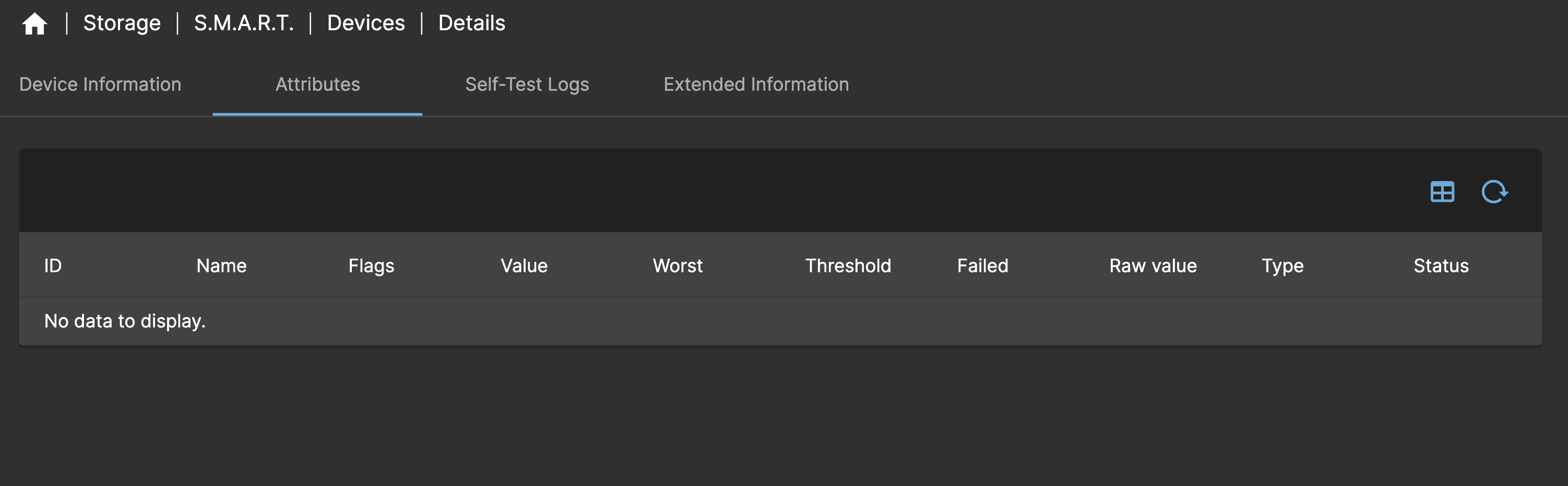Image resolution: width=1568 pixels, height=486 pixels.
Task: Open S.M.A.R.T. from the breadcrumb
Action: click(244, 23)
